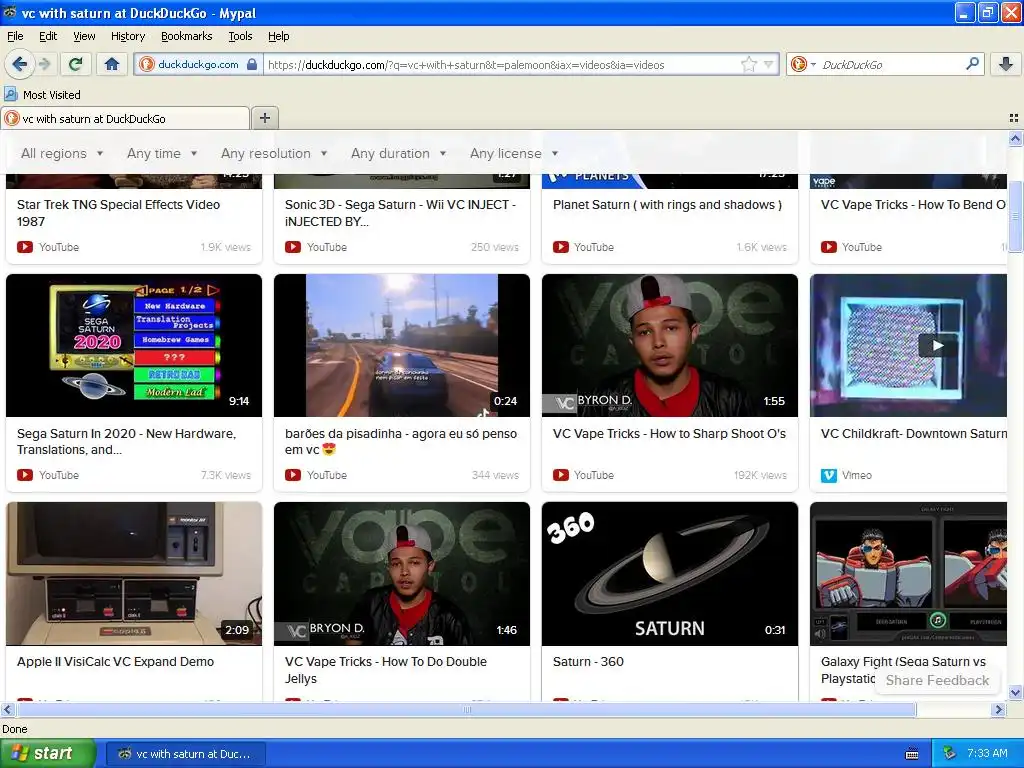Open the Tools menu
The image size is (1024, 768).
coord(240,36)
